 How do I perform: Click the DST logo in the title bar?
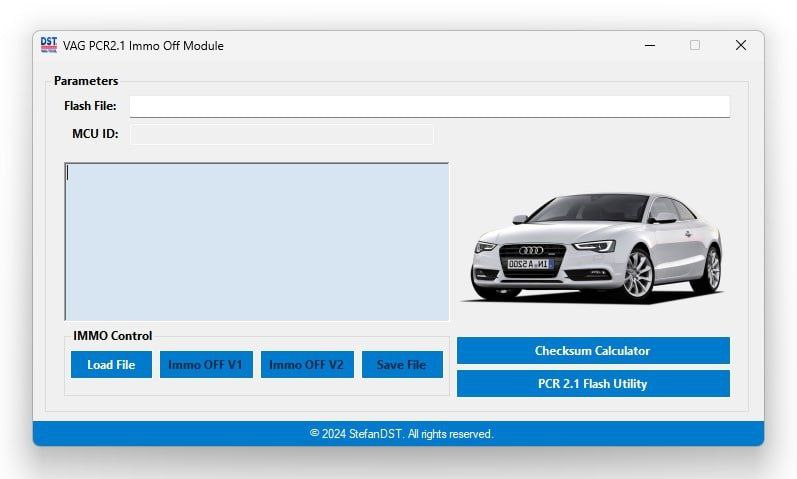pos(49,45)
